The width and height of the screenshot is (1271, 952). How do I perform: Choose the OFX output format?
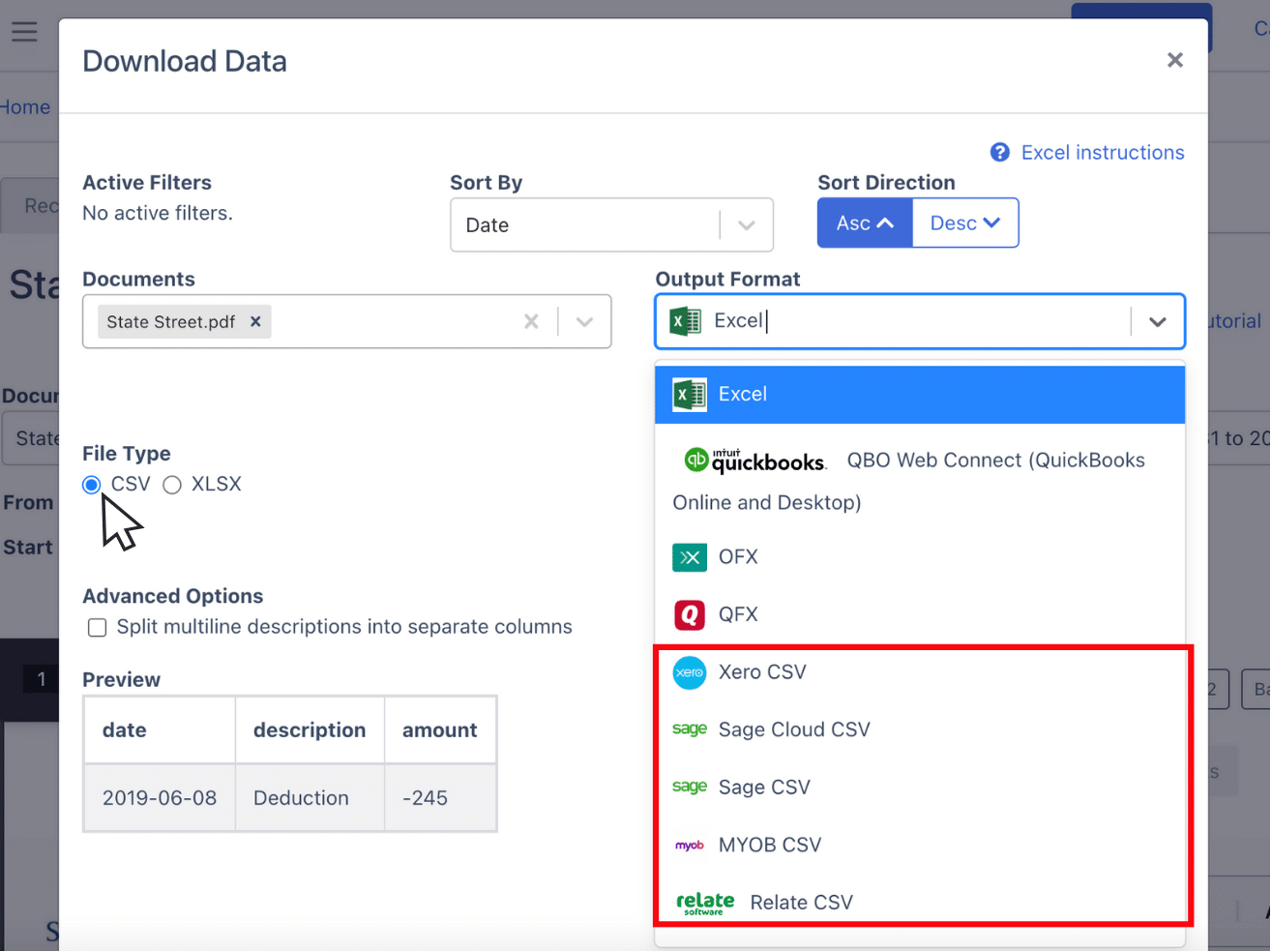pyautogui.click(x=920, y=557)
